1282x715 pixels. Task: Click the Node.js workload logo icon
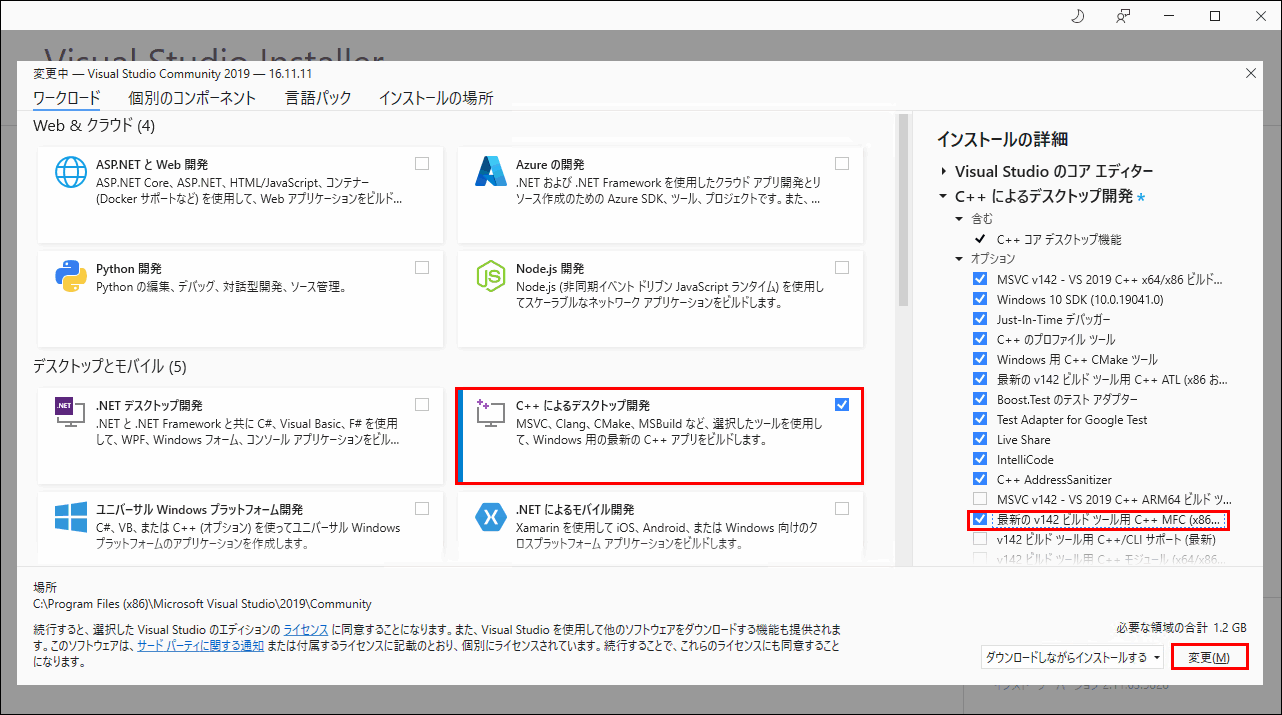pos(491,276)
